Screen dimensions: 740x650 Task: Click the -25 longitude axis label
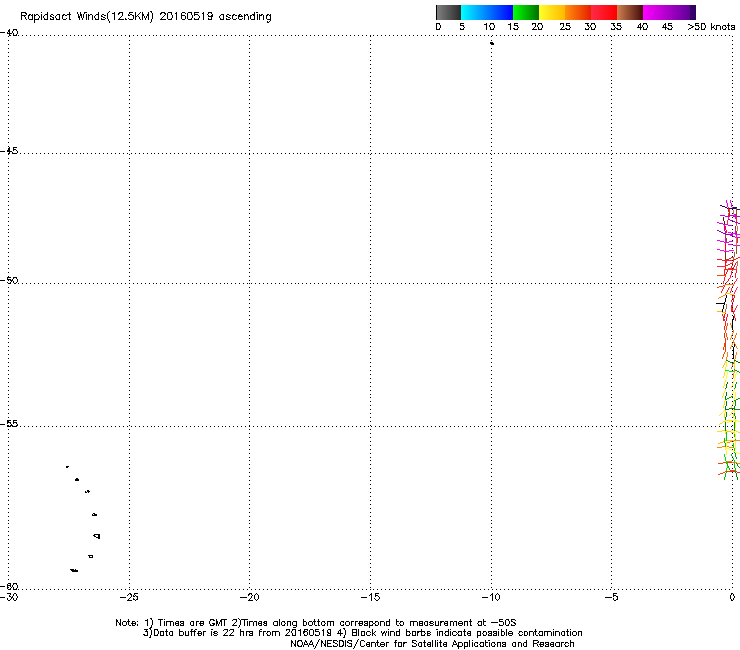(129, 597)
